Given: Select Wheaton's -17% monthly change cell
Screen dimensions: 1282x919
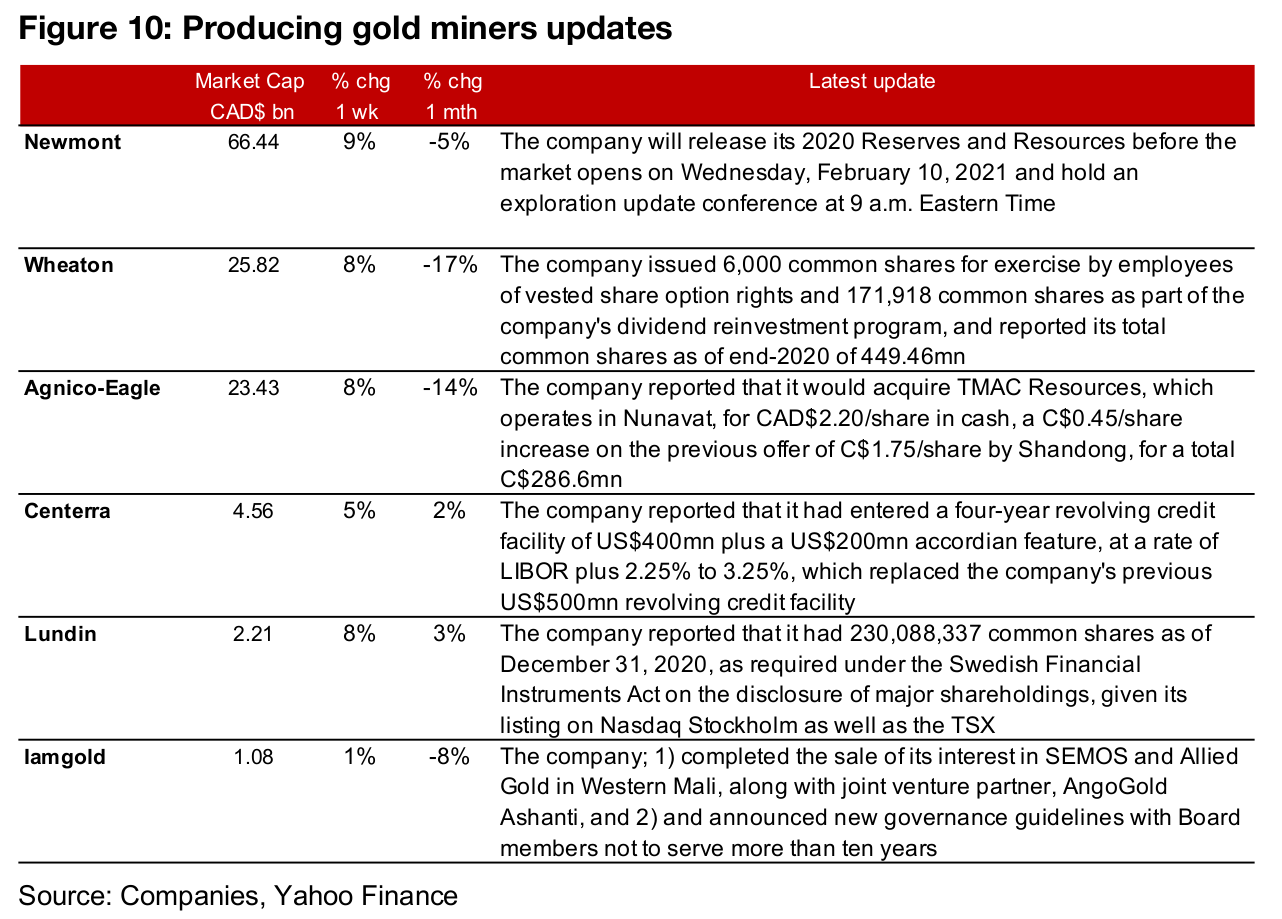Looking at the screenshot, I should click(450, 265).
